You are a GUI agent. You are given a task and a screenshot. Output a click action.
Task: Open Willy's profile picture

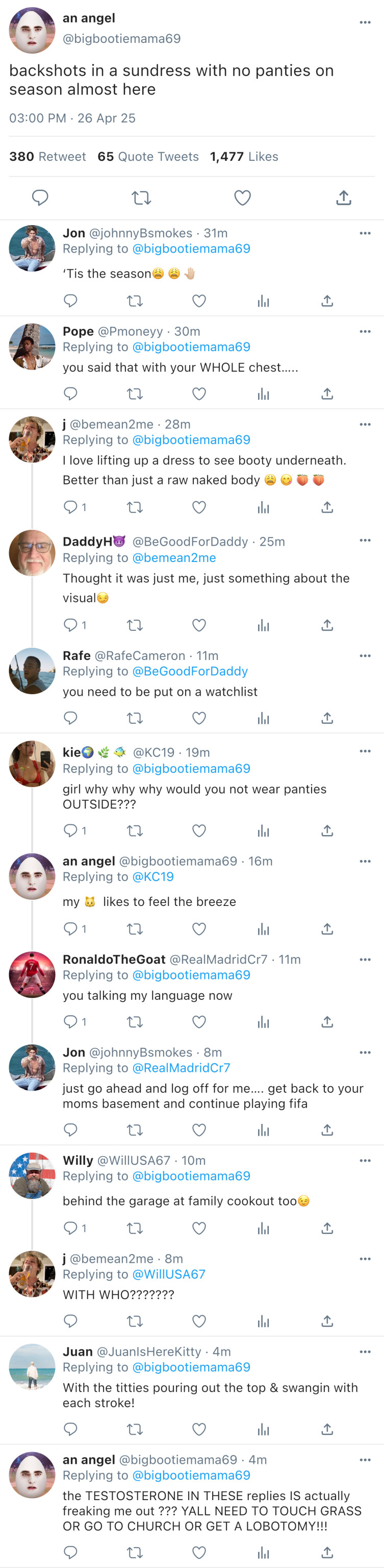point(32,1175)
